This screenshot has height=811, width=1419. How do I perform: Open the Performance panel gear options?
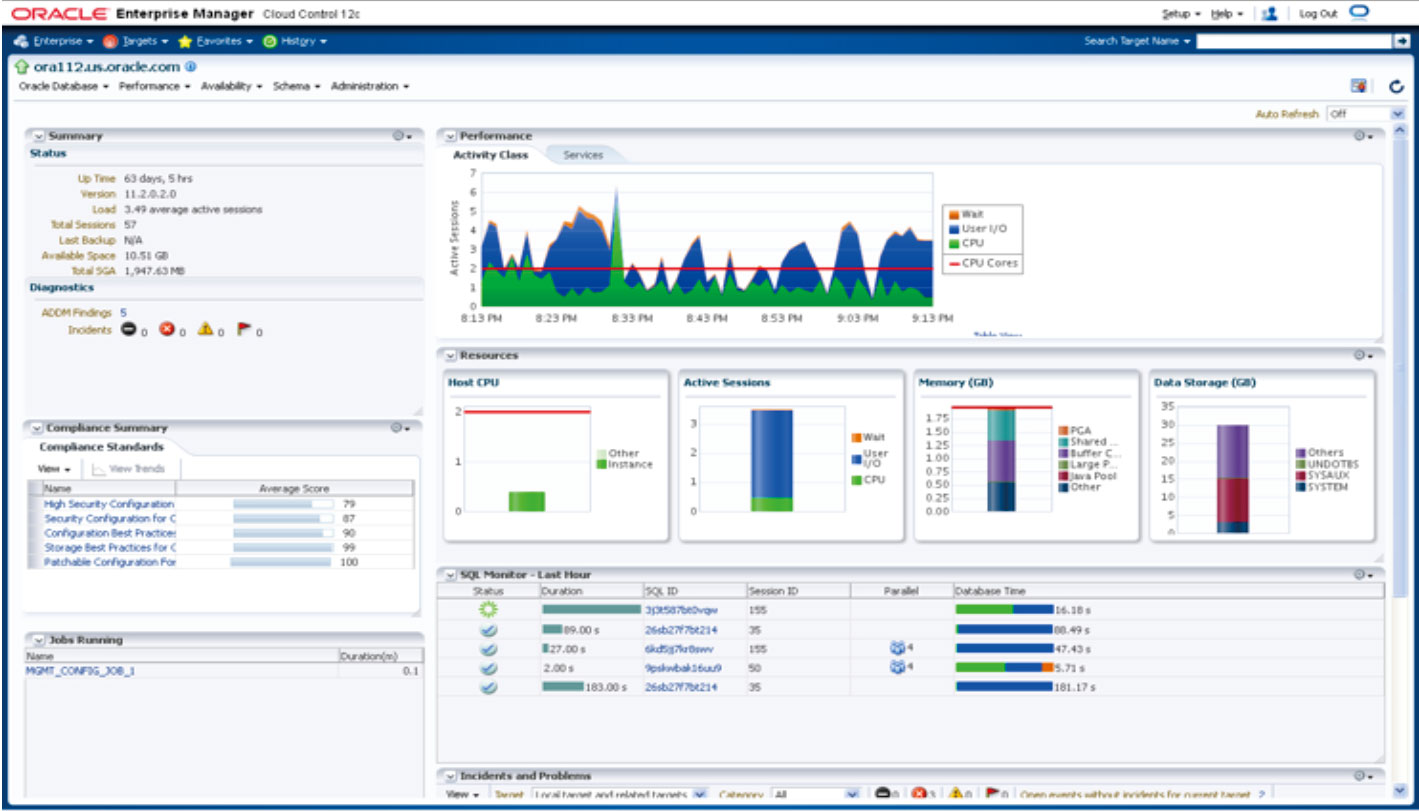[1364, 135]
